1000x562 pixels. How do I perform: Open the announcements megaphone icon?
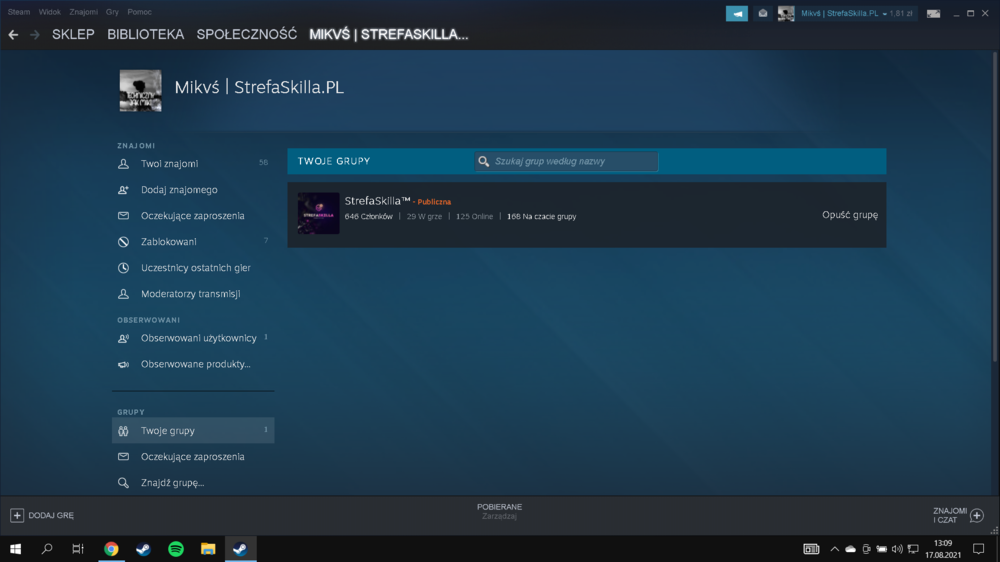click(737, 13)
